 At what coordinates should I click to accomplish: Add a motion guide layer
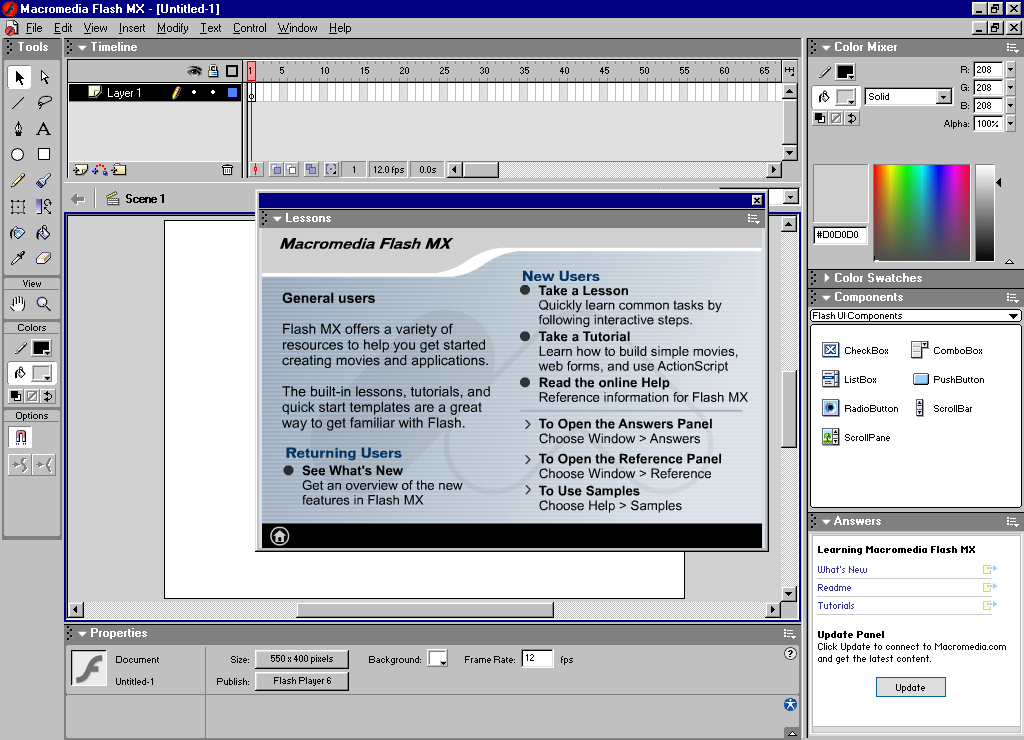[x=100, y=170]
